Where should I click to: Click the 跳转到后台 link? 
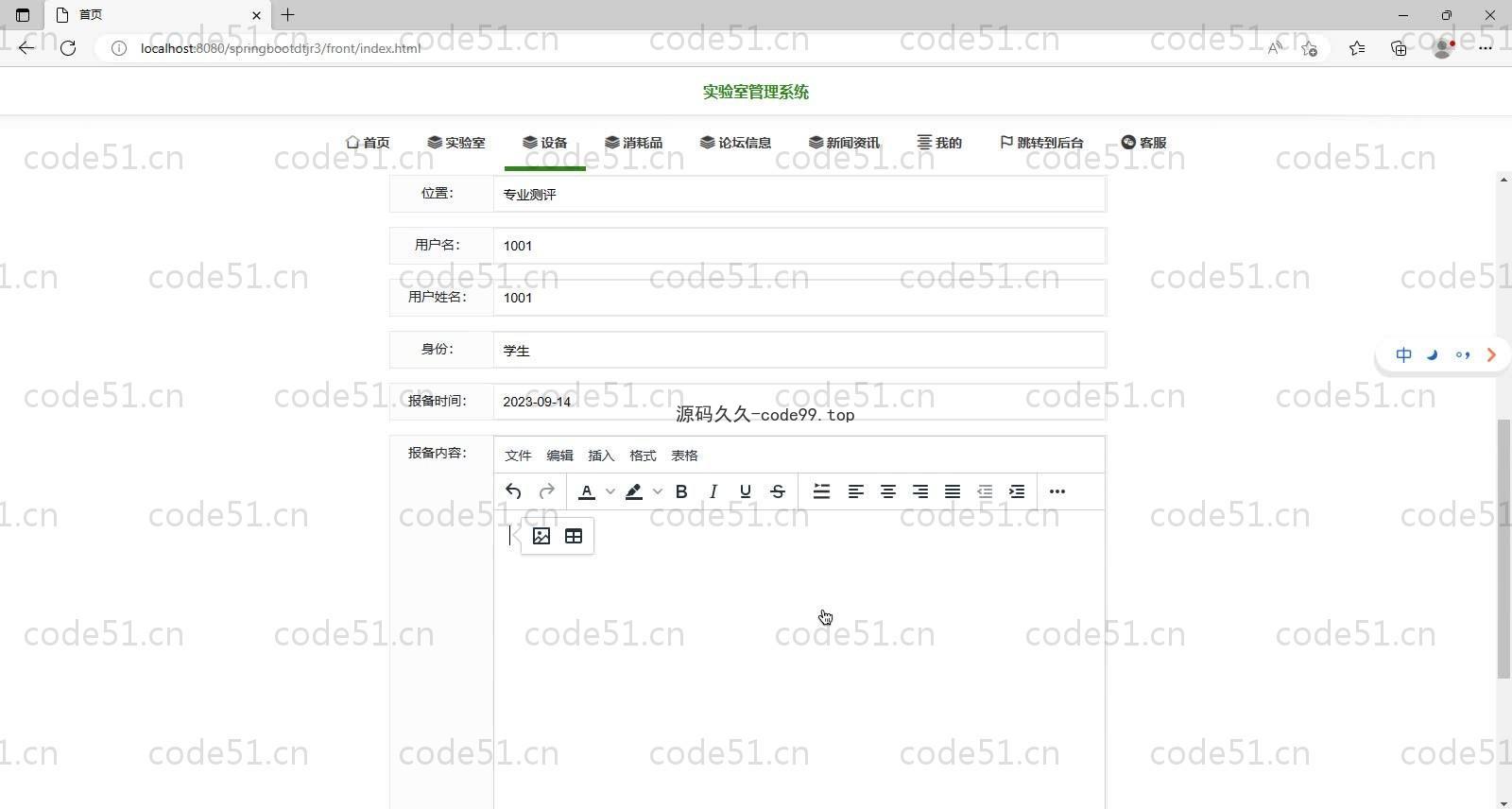click(1041, 143)
